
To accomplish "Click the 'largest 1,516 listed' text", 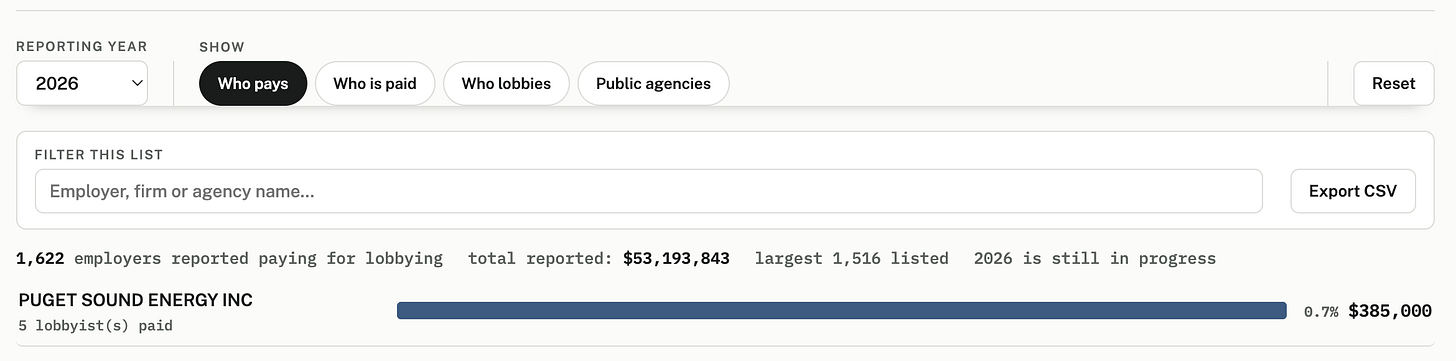I will pyautogui.click(x=851, y=258).
